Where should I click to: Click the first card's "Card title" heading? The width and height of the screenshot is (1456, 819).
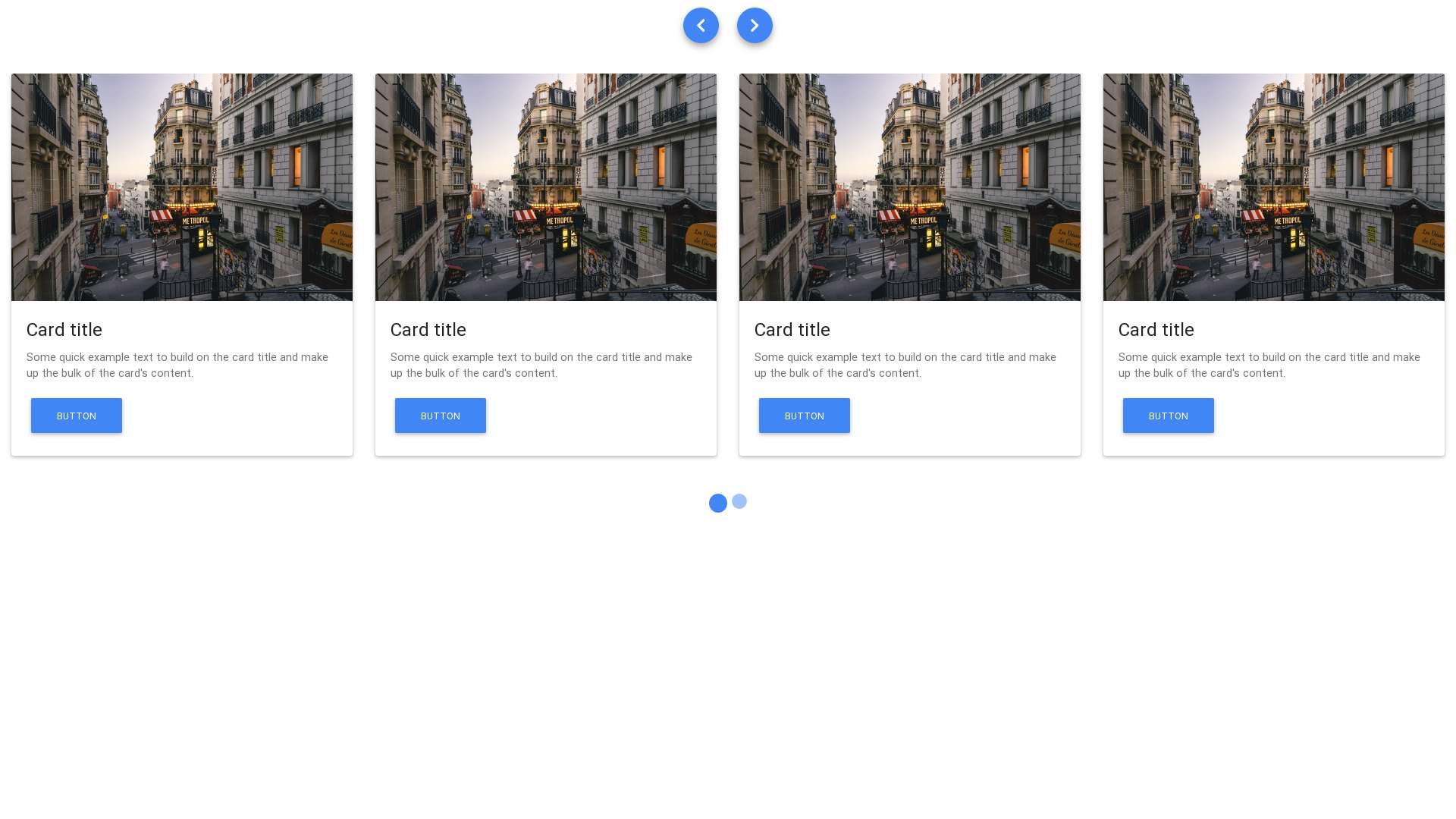pyautogui.click(x=64, y=330)
